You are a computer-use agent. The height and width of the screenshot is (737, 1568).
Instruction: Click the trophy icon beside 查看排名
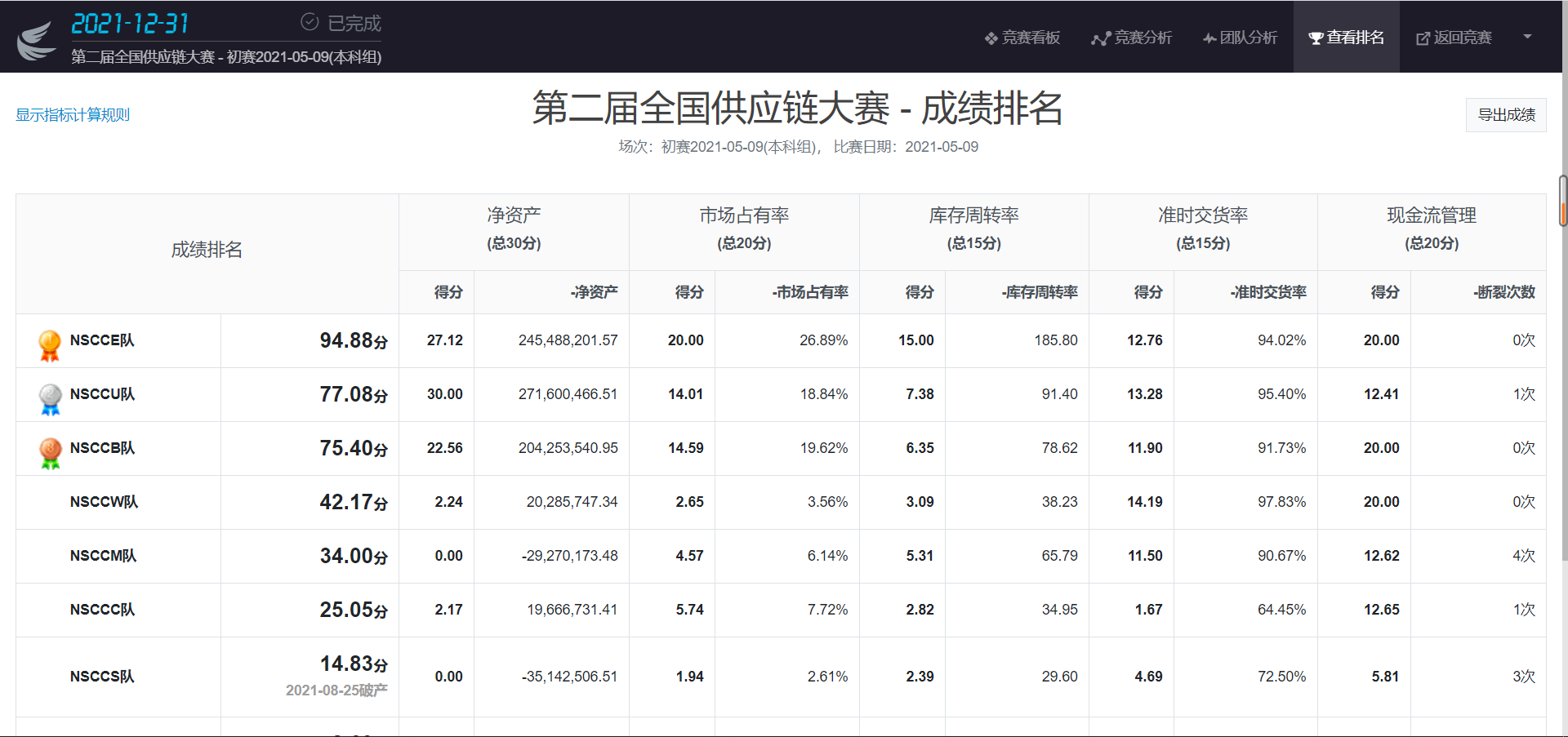coord(1315,38)
